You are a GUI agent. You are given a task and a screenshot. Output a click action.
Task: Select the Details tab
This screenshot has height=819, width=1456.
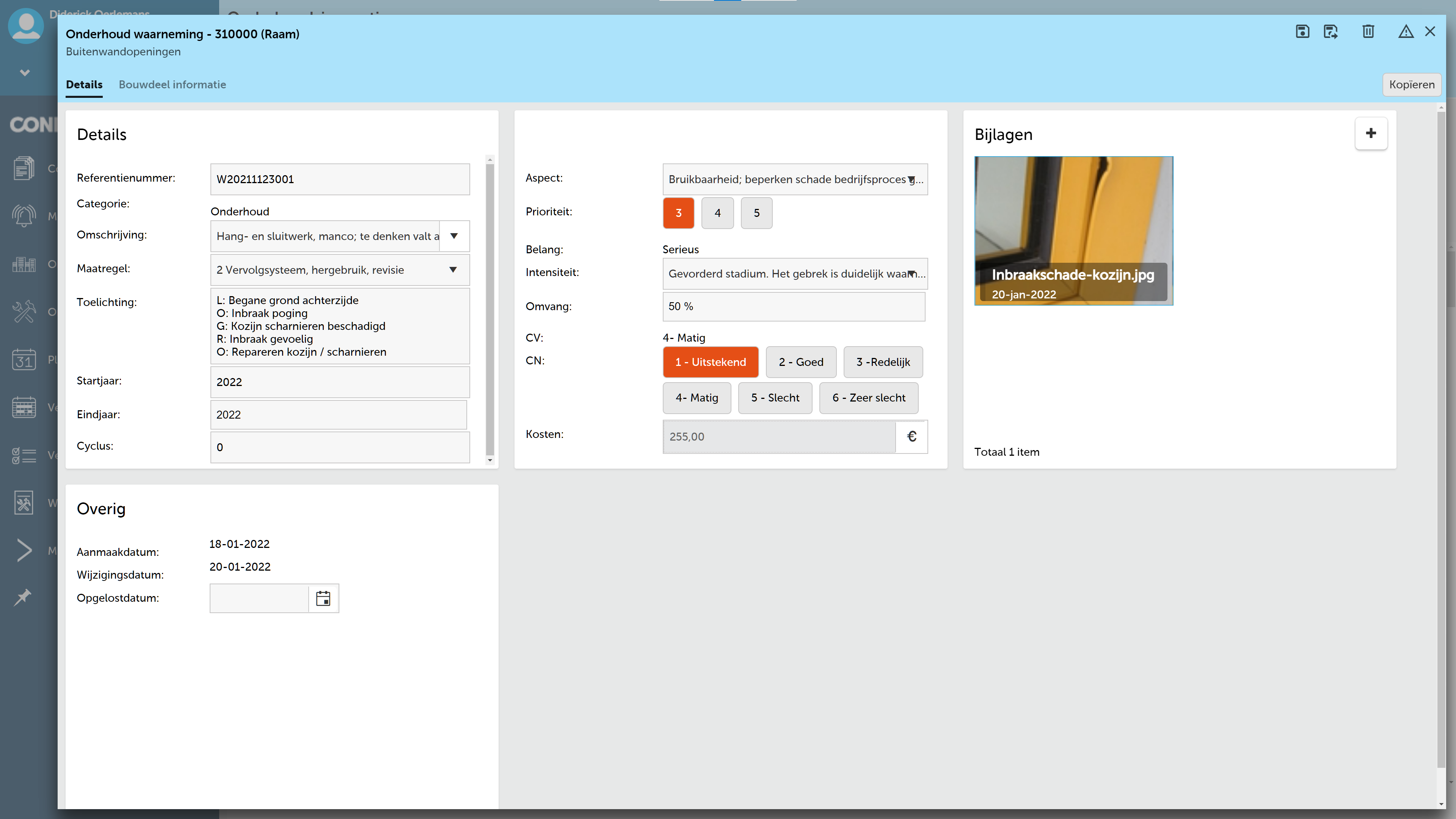point(84,85)
